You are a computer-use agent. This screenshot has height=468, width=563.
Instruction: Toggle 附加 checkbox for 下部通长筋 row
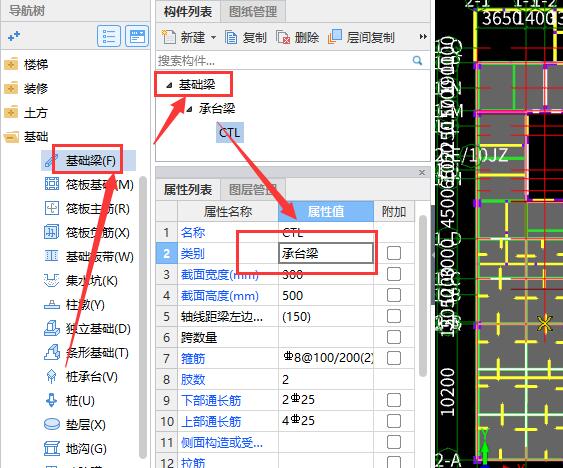point(394,400)
